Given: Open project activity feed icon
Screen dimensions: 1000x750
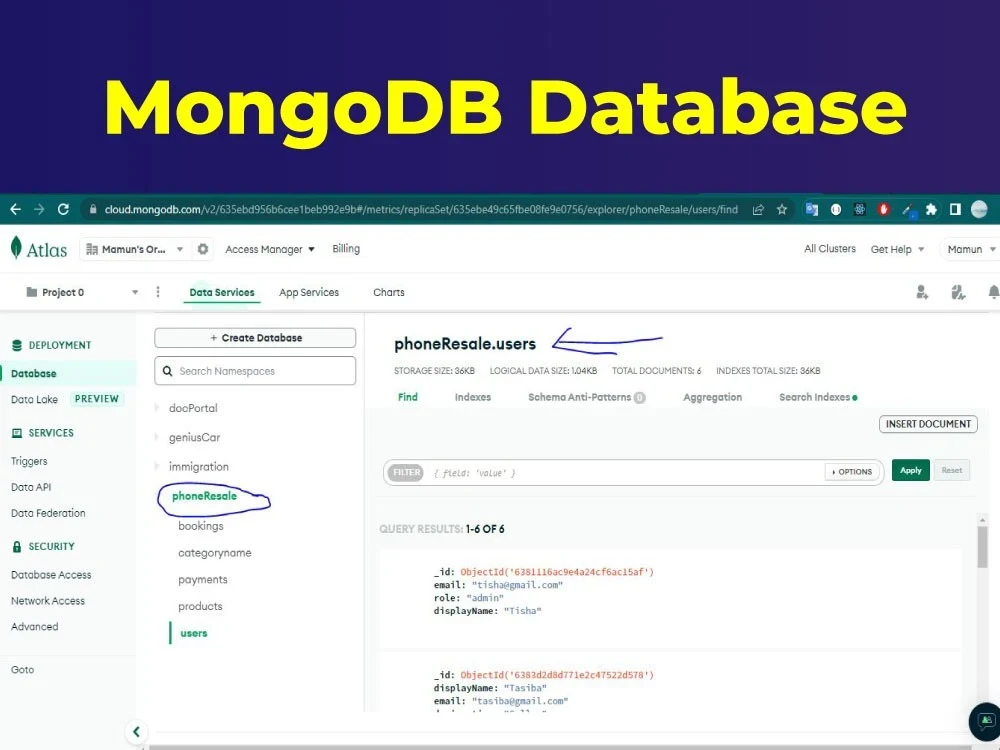Looking at the screenshot, I should 958,292.
